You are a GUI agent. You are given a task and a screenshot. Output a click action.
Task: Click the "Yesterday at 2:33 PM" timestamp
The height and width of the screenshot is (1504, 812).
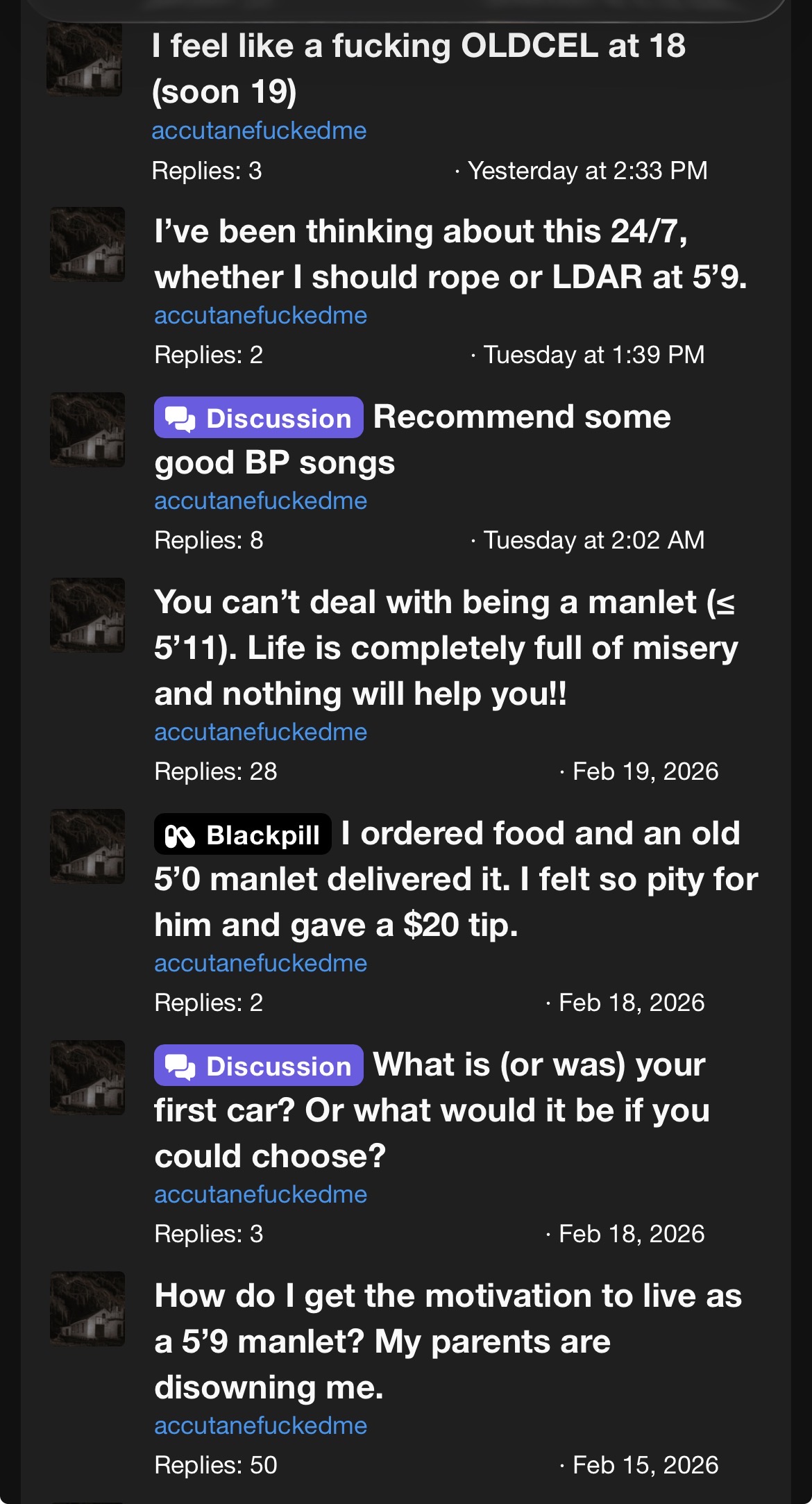coord(587,171)
